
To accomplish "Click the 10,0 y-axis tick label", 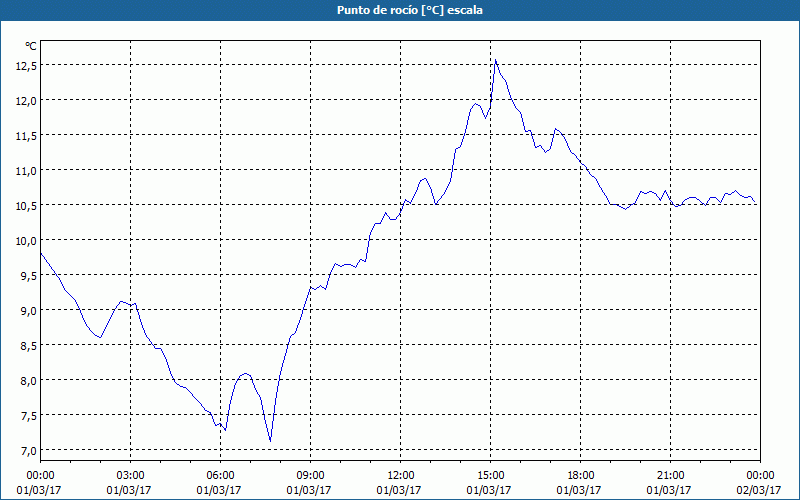I will click(x=25, y=241).
